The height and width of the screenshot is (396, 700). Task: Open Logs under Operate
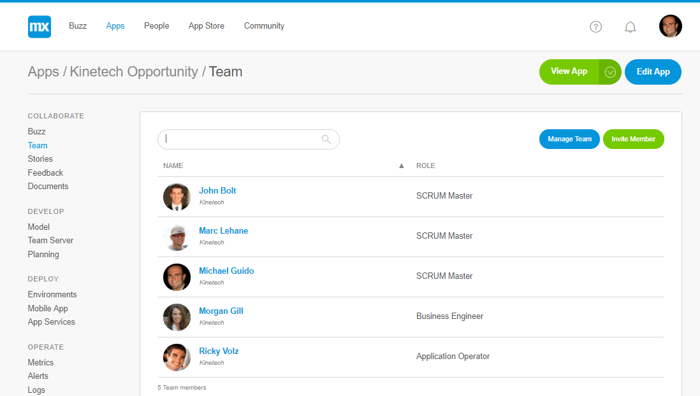36,390
